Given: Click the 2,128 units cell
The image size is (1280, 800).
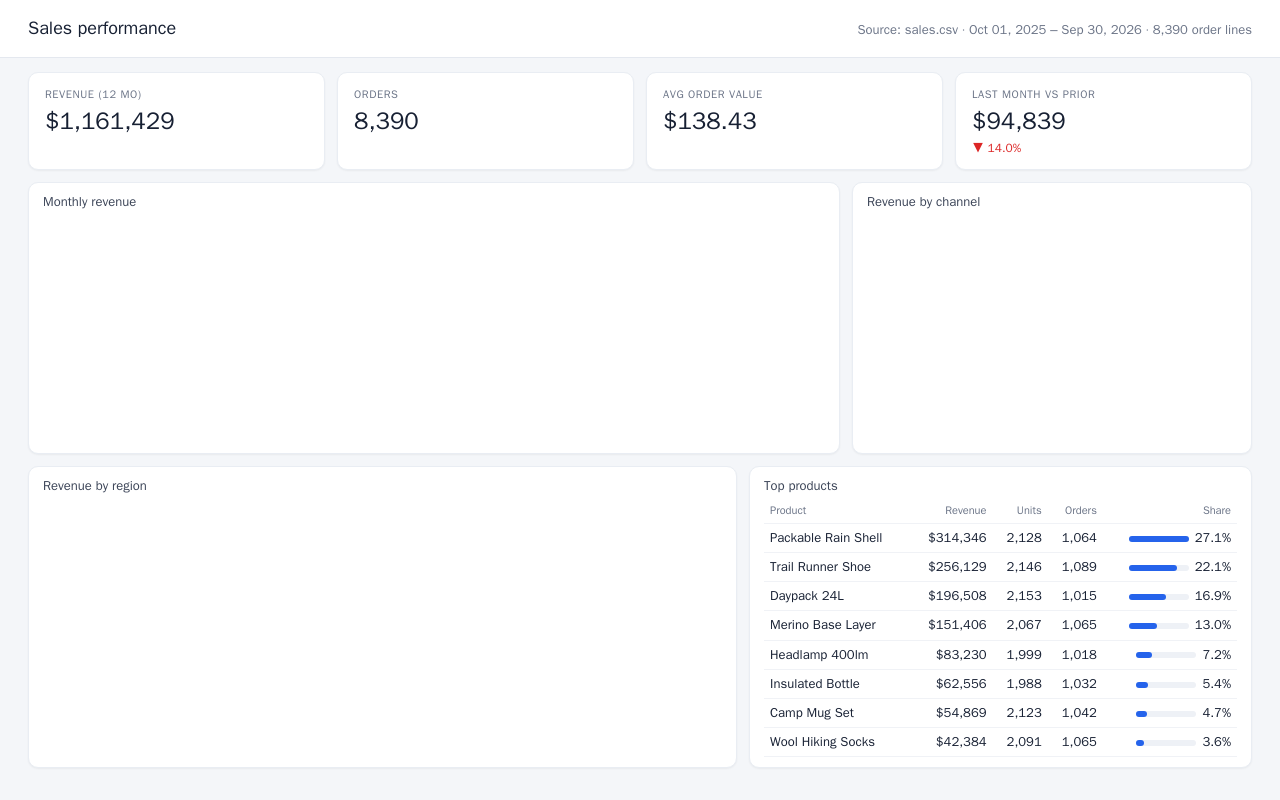Looking at the screenshot, I should (1024, 538).
